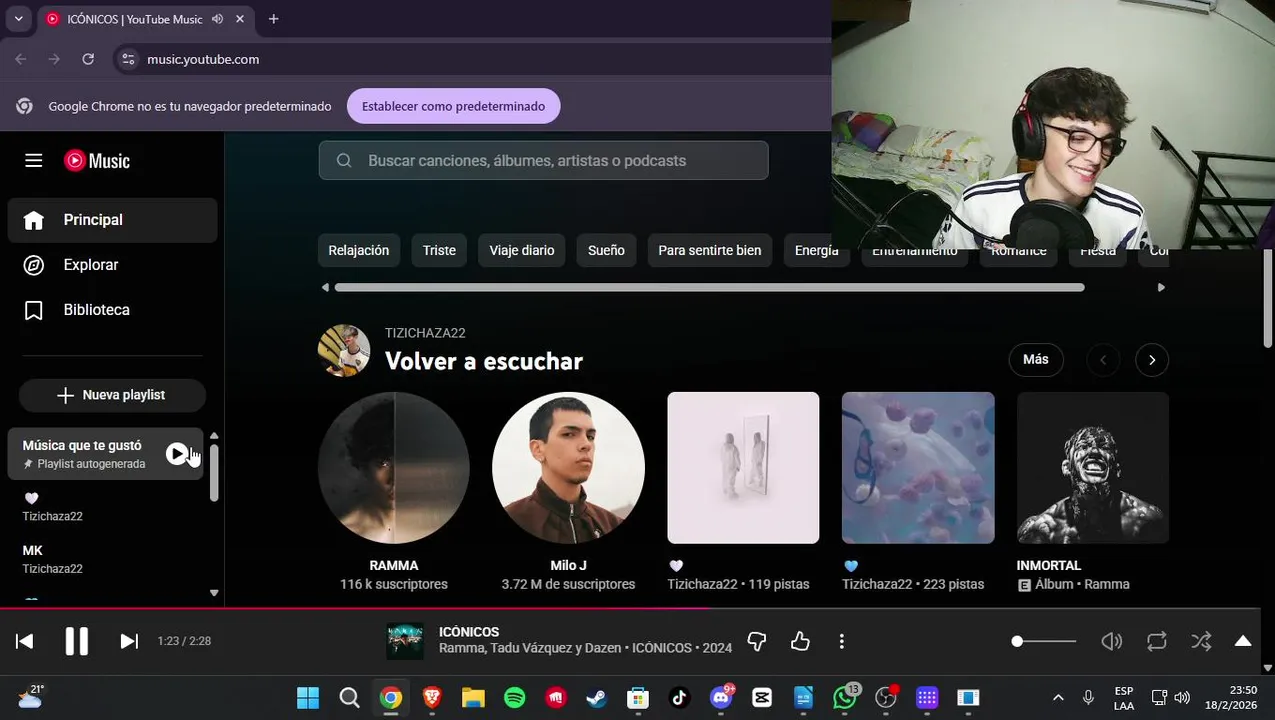The height and width of the screenshot is (720, 1275).
Task: Pause the current song
Action: 77,641
